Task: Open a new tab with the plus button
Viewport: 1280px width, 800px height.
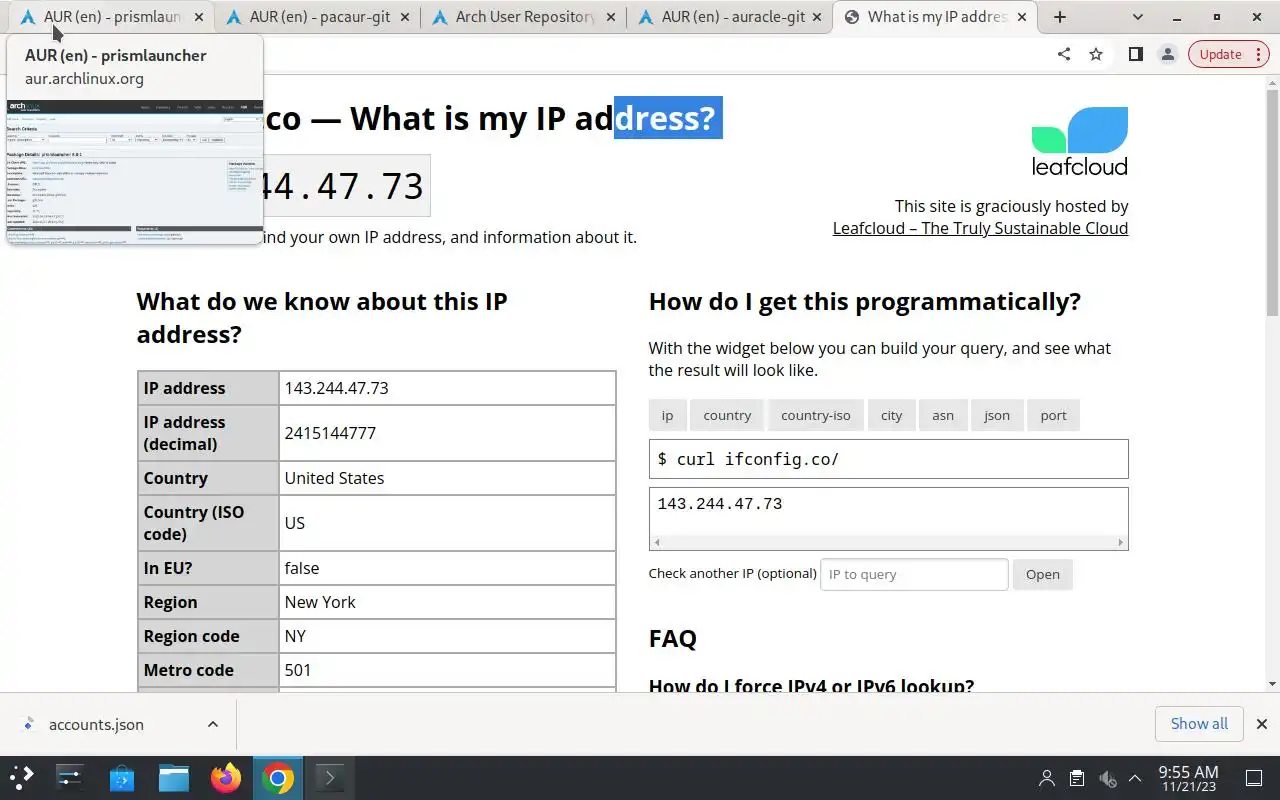Action: 1060,17
